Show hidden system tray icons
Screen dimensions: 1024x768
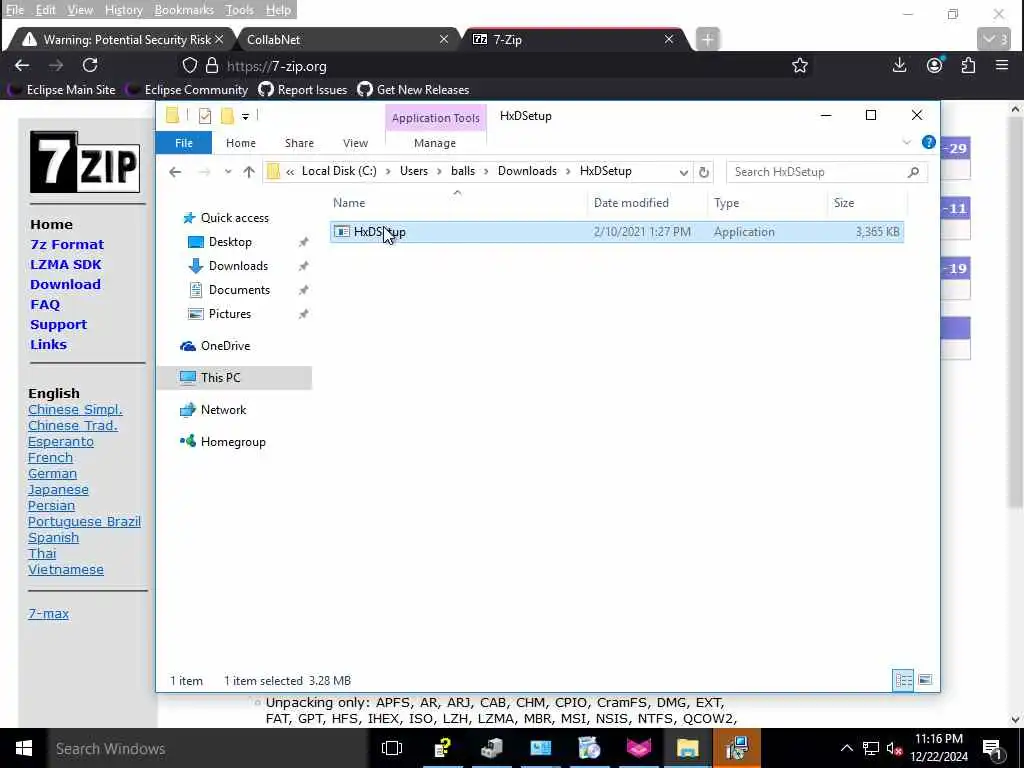pos(846,748)
